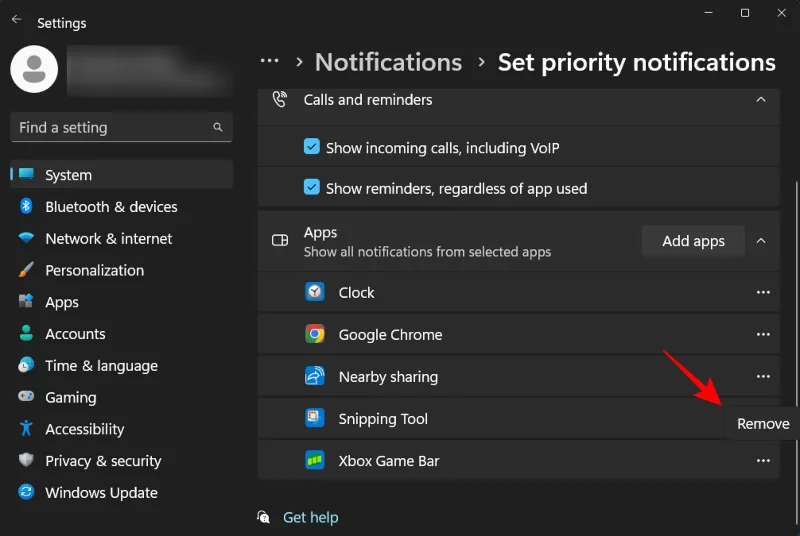Click the System monitor icon
This screenshot has height=536, width=800.
click(26, 174)
